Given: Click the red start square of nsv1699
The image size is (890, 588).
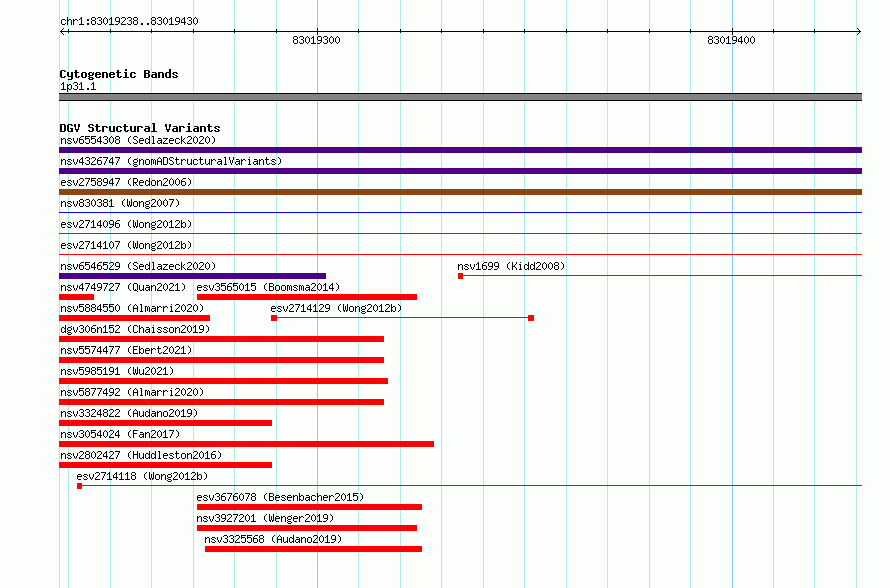Looking at the screenshot, I should (460, 276).
